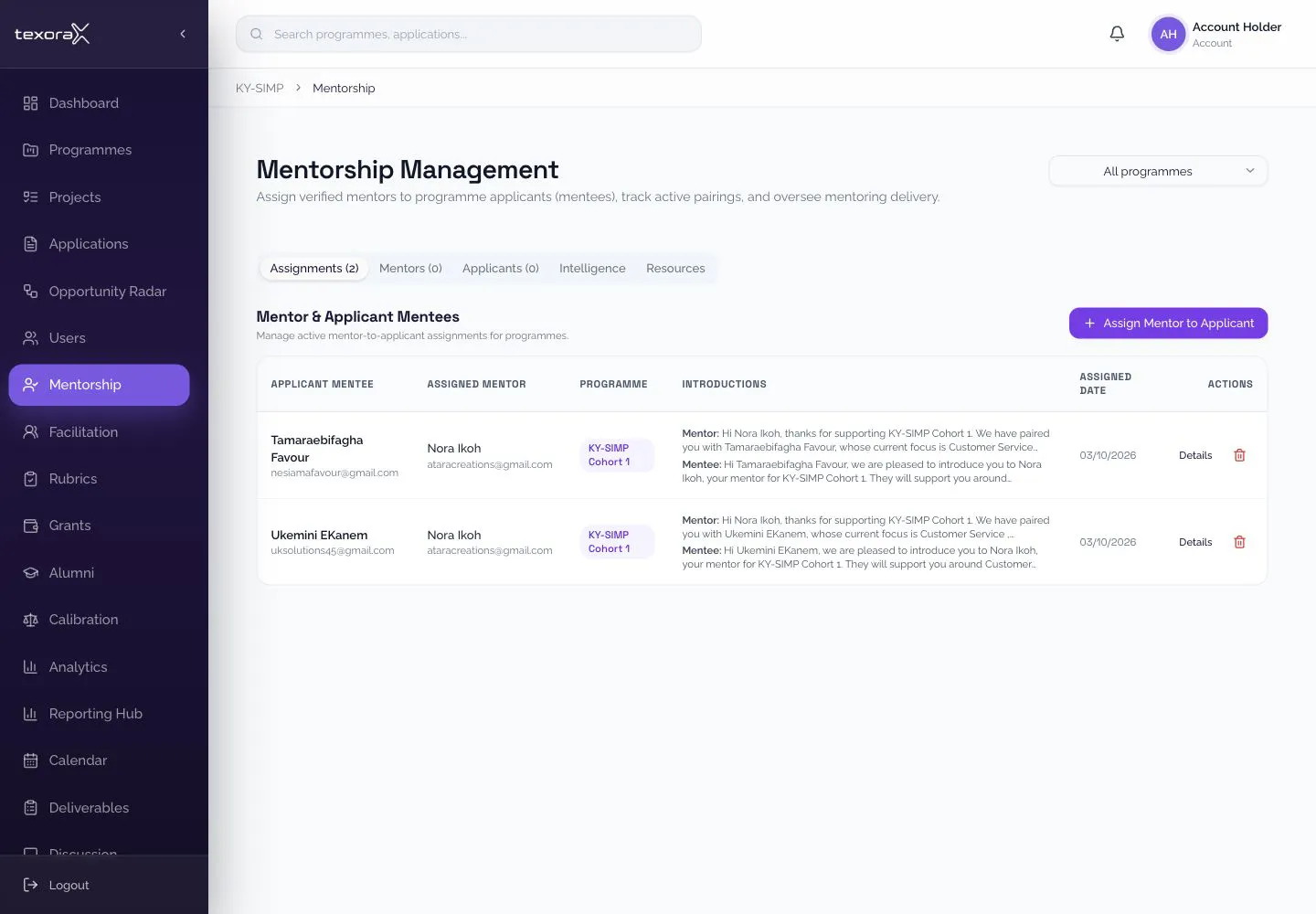
Task: Delete the Tamaraebifagha Favour assignment
Action: [1239, 455]
